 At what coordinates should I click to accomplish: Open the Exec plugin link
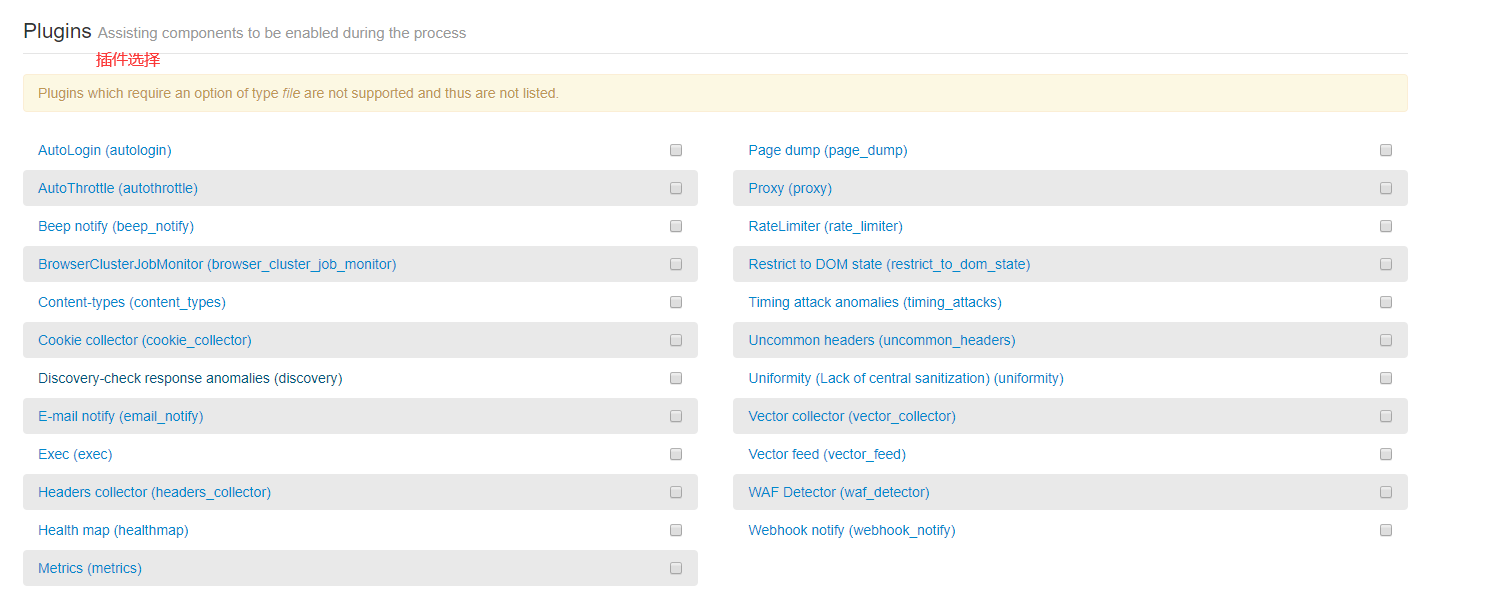click(75, 454)
